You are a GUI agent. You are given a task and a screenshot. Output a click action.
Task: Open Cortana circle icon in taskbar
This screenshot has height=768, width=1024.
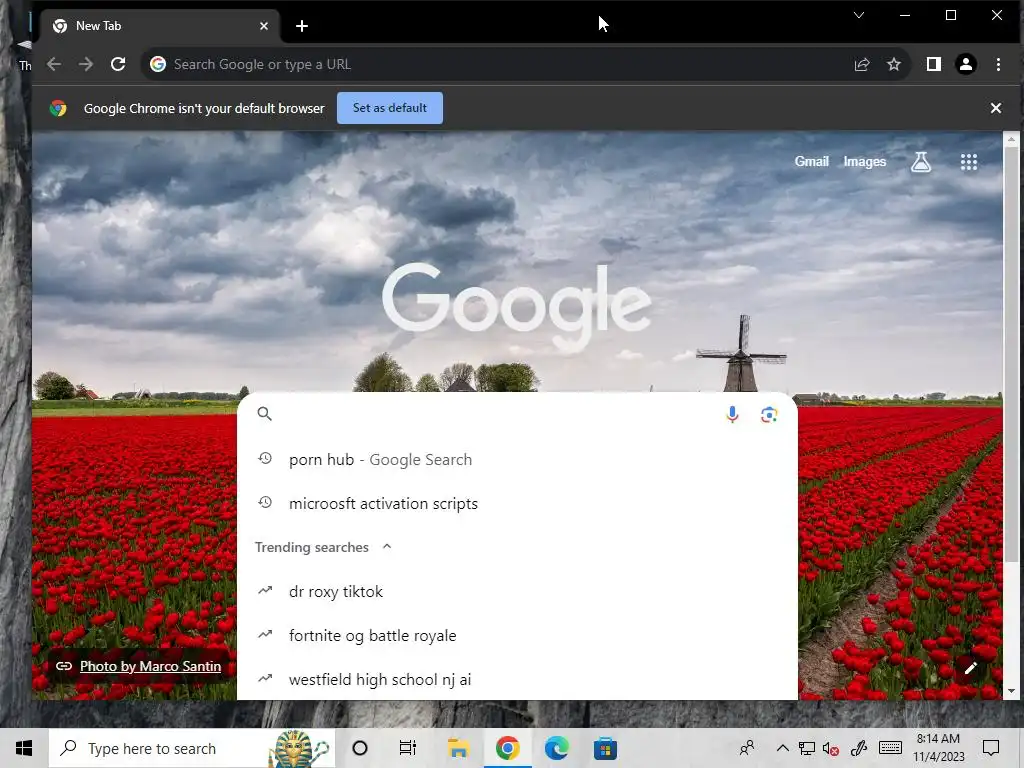360,748
